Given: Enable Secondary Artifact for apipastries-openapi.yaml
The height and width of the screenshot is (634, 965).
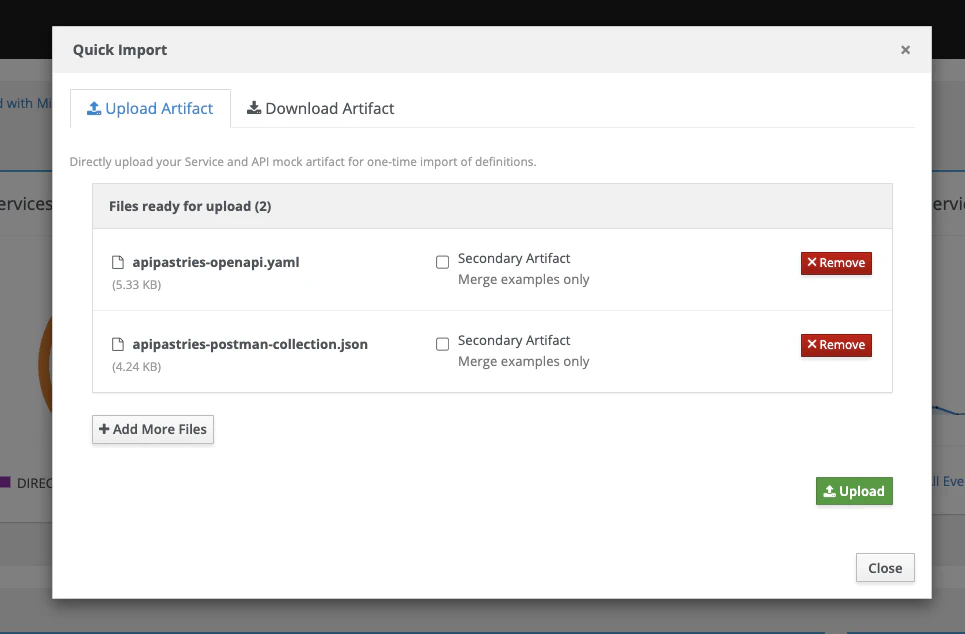Looking at the screenshot, I should coord(442,261).
